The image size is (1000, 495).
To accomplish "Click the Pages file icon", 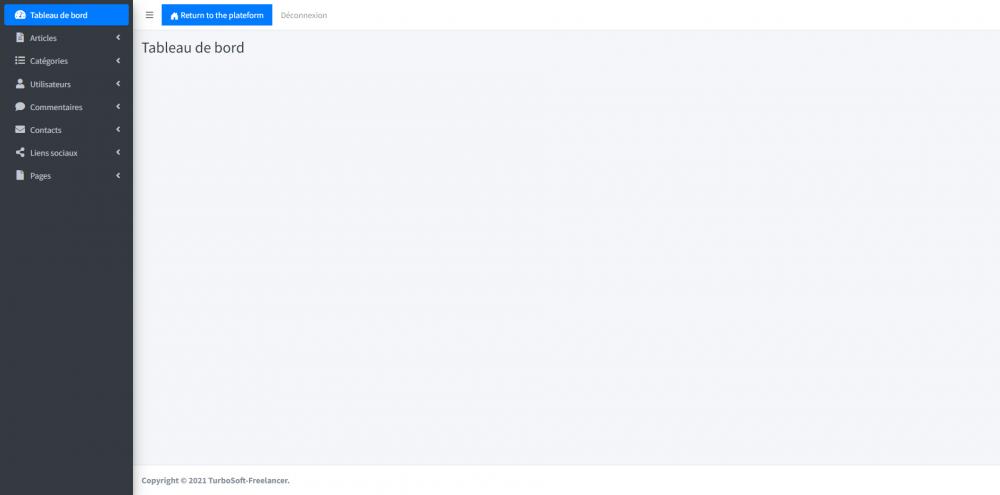I will click(x=20, y=175).
